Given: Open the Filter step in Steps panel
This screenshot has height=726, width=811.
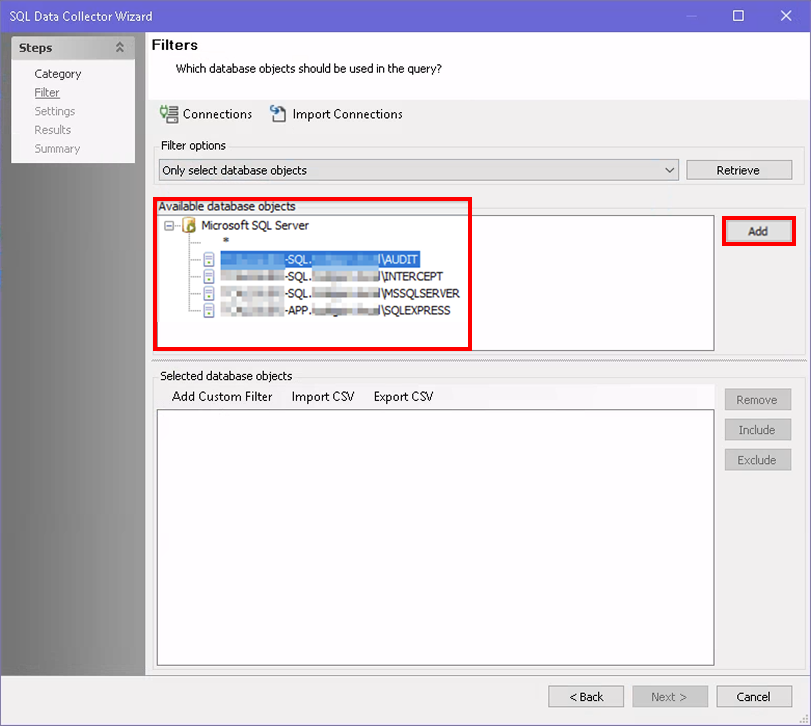Looking at the screenshot, I should 46,92.
